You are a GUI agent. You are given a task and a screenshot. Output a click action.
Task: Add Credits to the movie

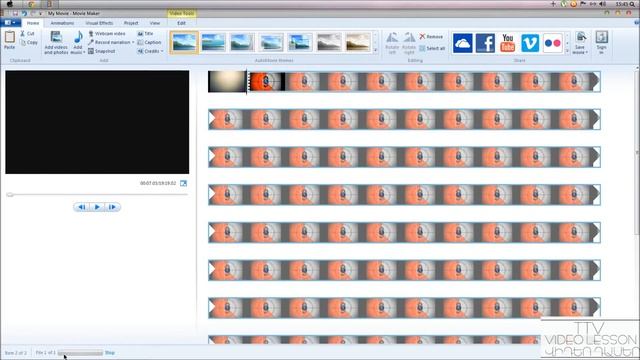(149, 51)
